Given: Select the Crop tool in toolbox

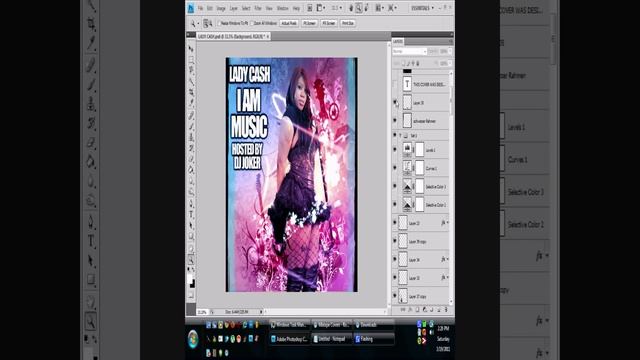Looking at the screenshot, I should pyautogui.click(x=191, y=92).
